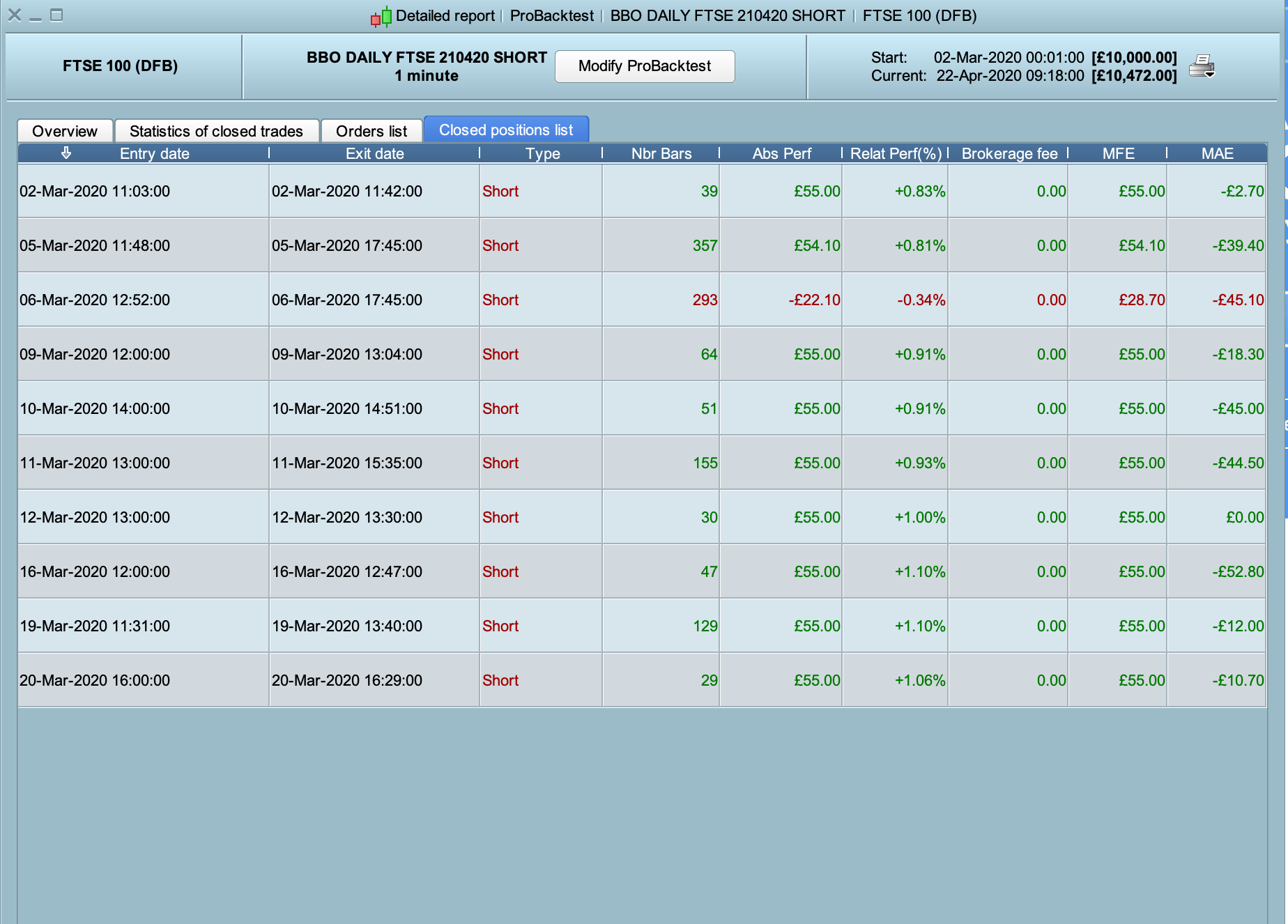
Task: Select entry date 16-Mar-2020 12:00:00
Action: point(95,571)
